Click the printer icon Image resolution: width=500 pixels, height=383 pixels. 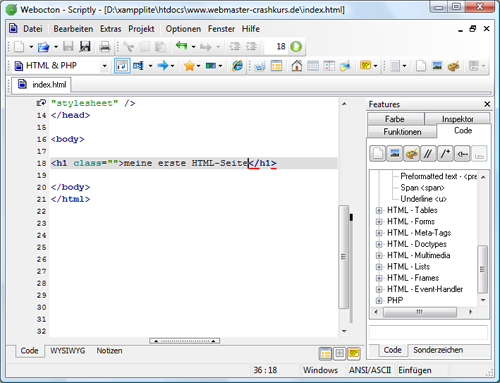pyautogui.click(x=105, y=47)
